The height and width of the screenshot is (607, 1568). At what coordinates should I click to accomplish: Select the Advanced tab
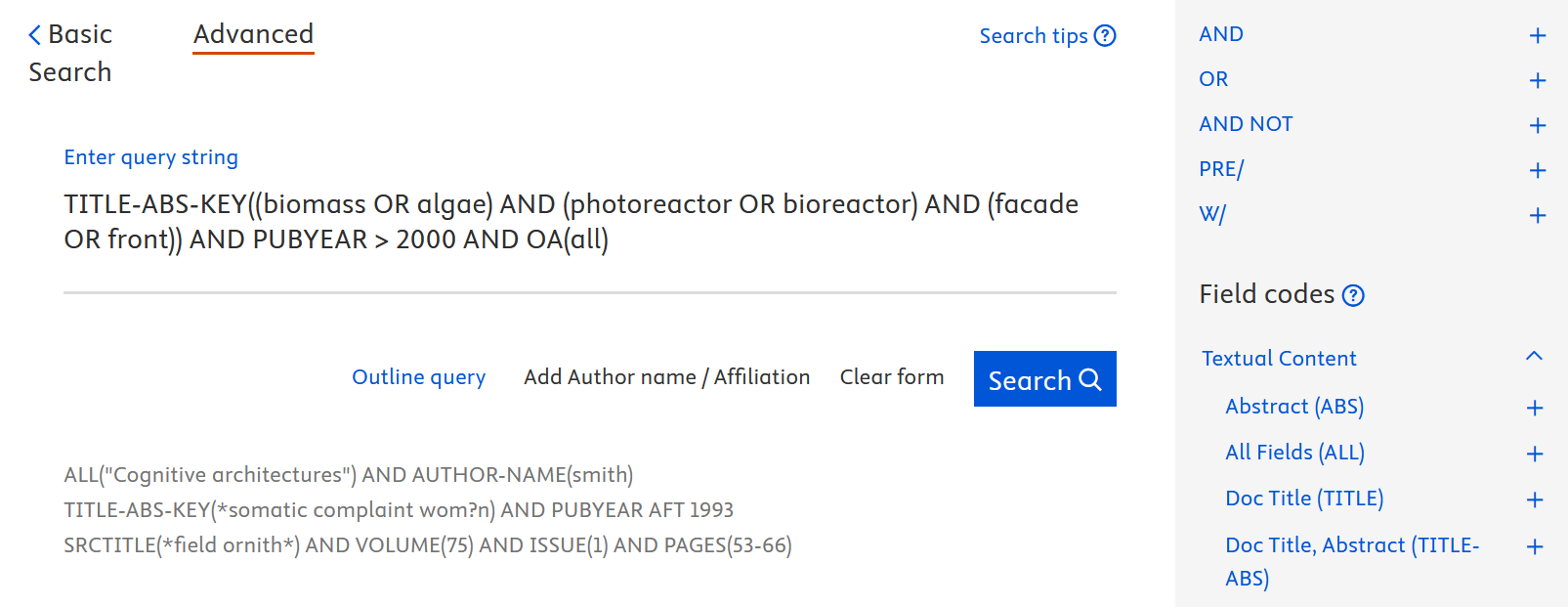(253, 35)
